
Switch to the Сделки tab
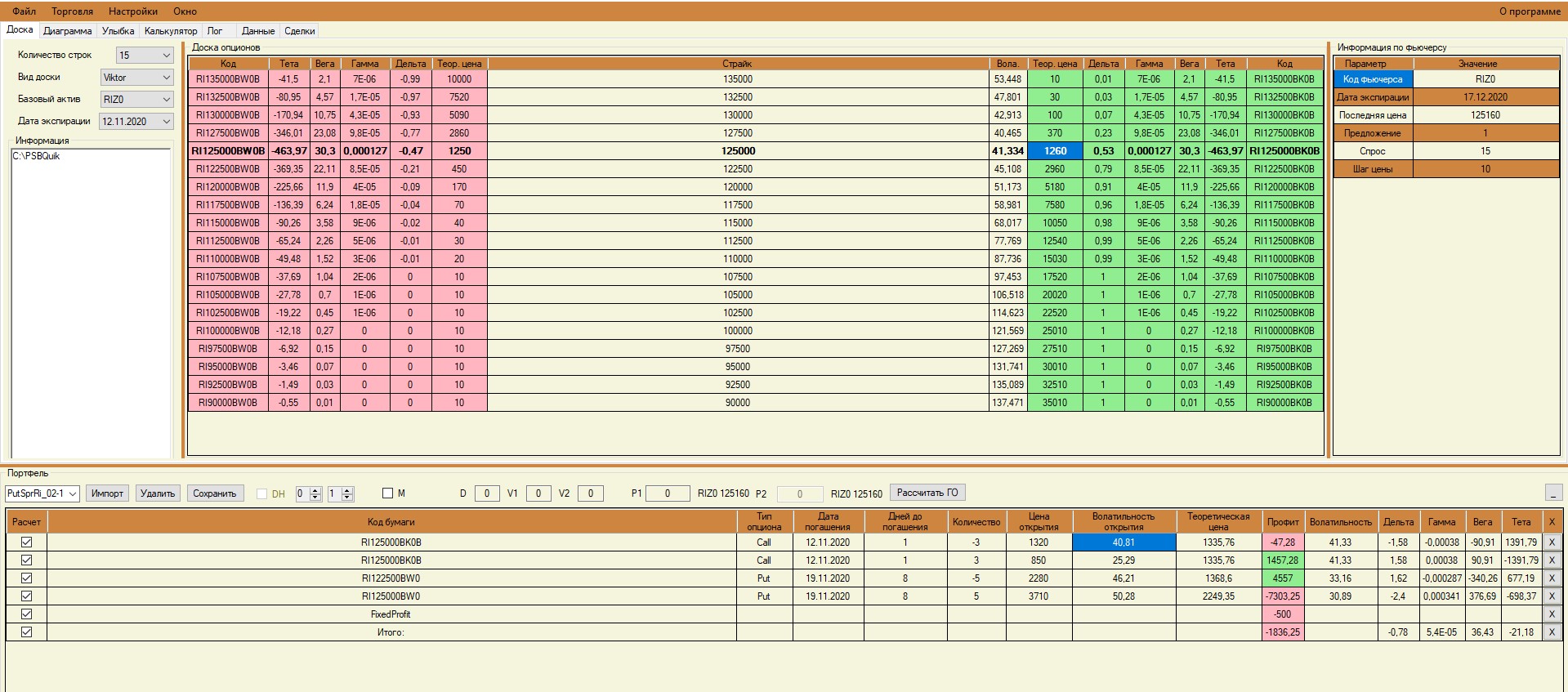(x=300, y=31)
